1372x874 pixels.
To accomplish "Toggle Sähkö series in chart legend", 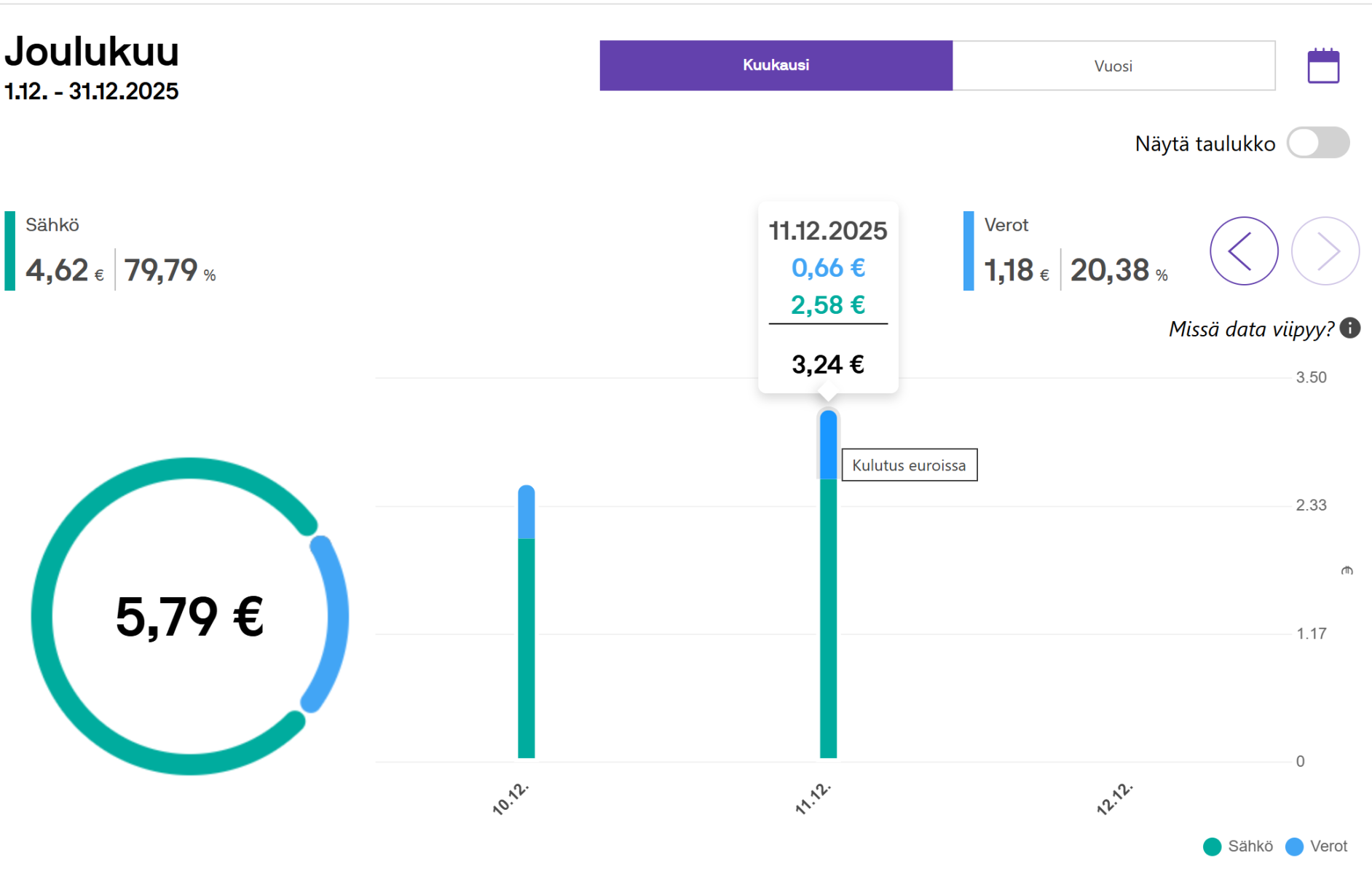I will pos(1238,846).
